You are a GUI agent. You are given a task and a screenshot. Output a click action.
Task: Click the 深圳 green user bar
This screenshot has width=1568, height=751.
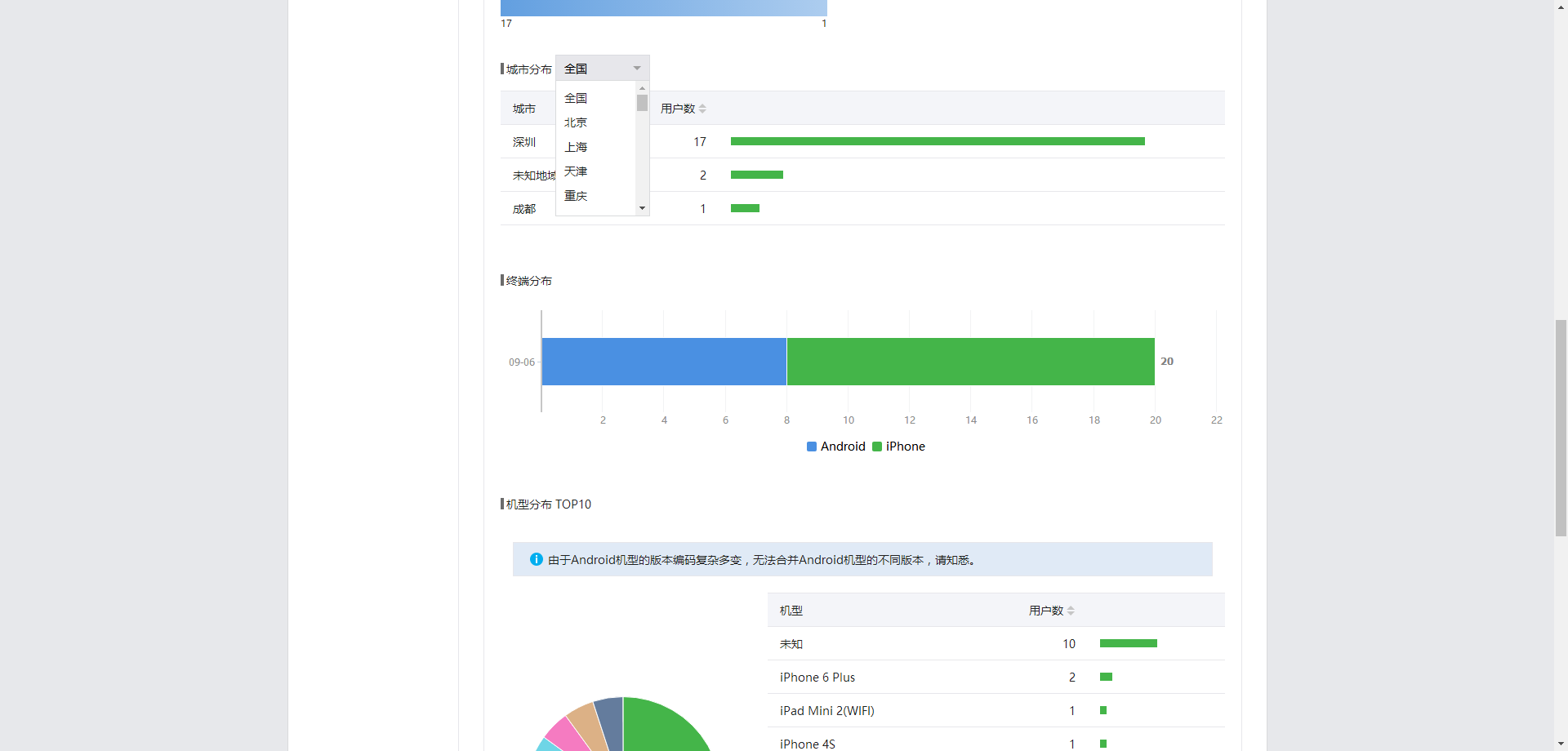point(938,141)
